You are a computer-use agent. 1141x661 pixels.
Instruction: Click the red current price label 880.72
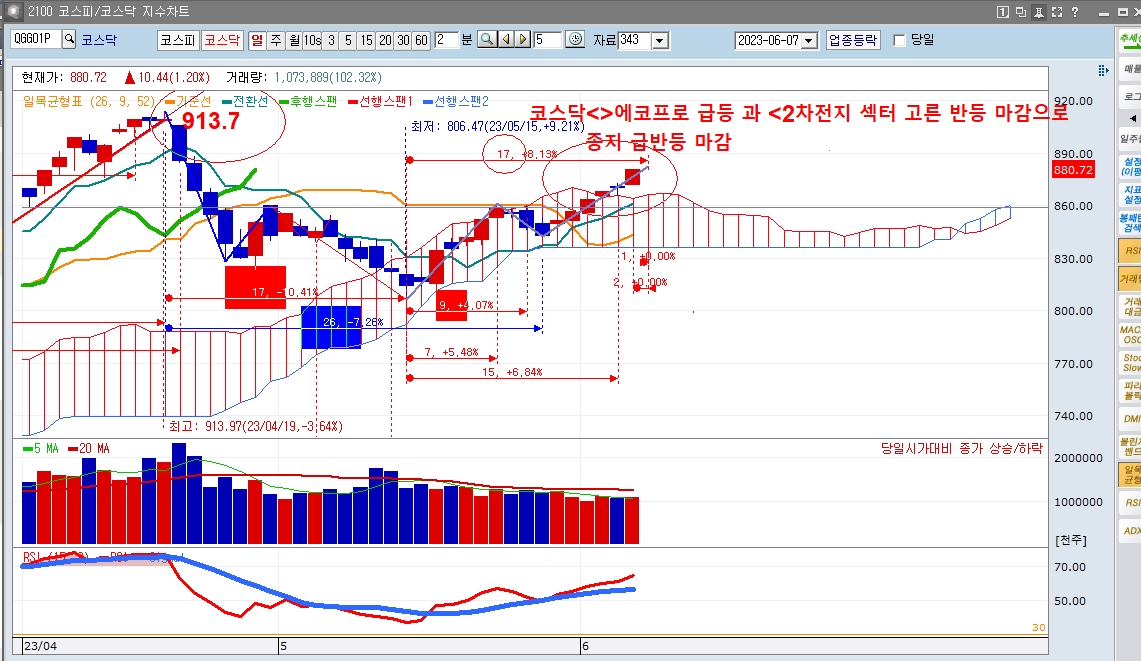tap(1073, 170)
